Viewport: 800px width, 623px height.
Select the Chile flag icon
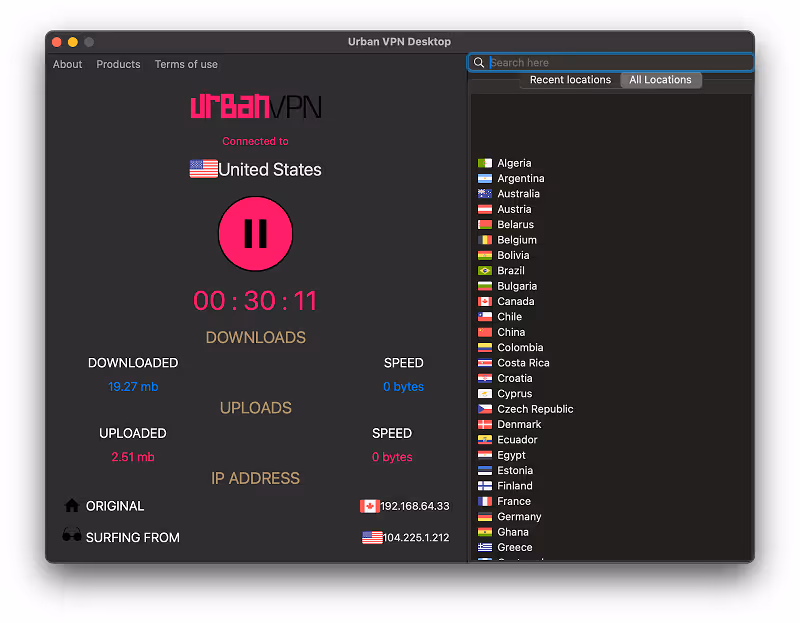pos(485,317)
